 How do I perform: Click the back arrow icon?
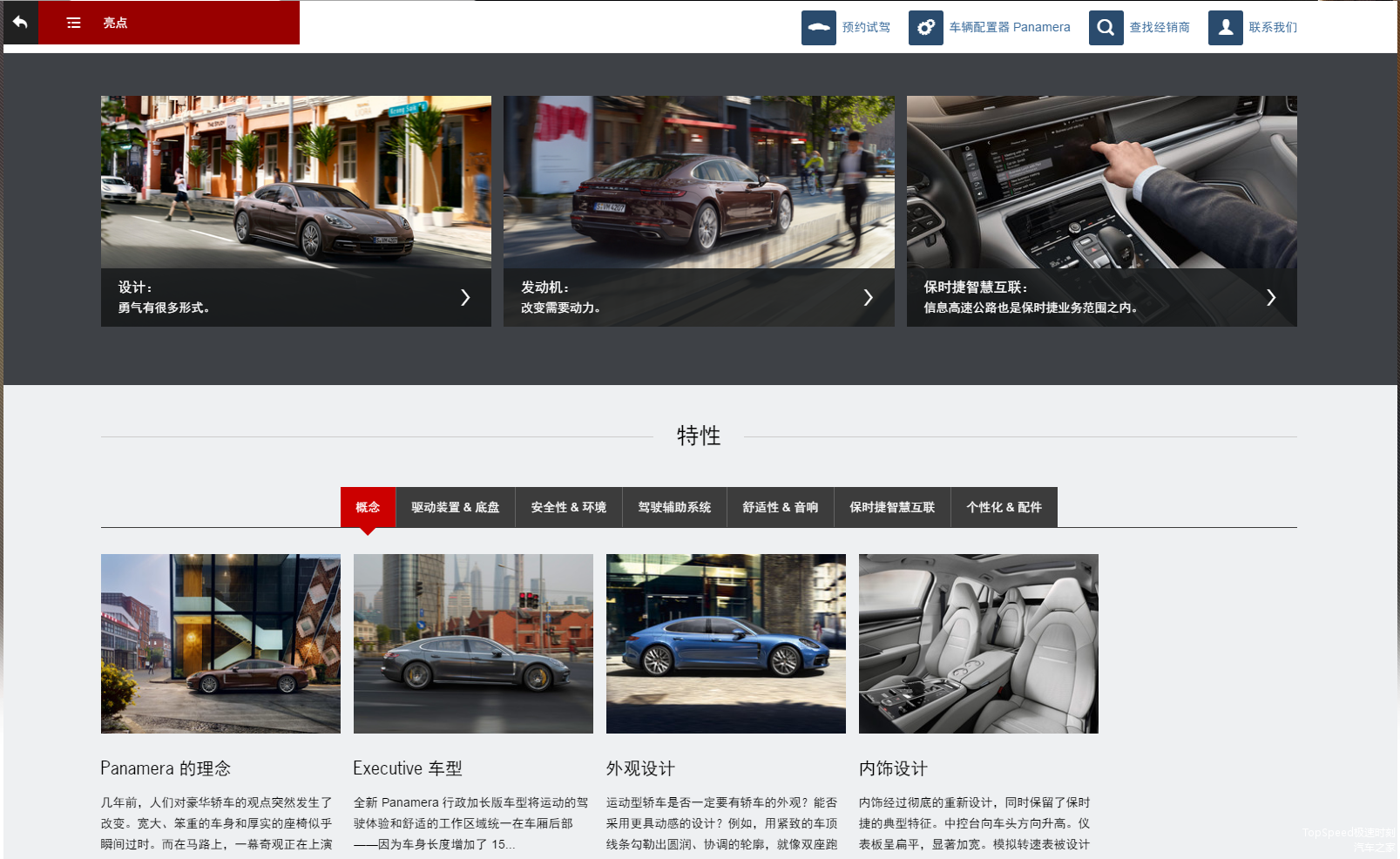point(20,23)
